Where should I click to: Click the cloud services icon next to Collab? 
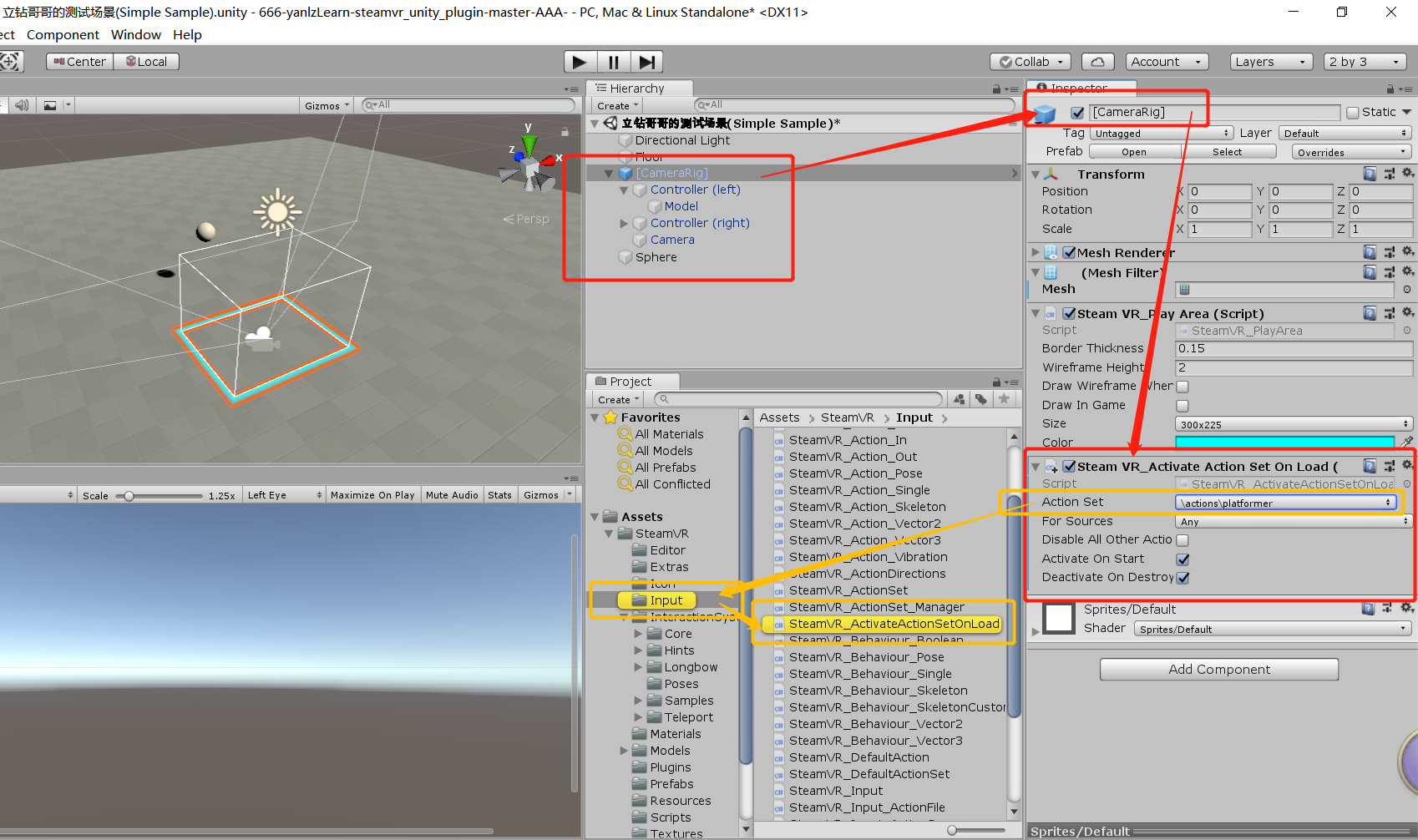point(1097,61)
